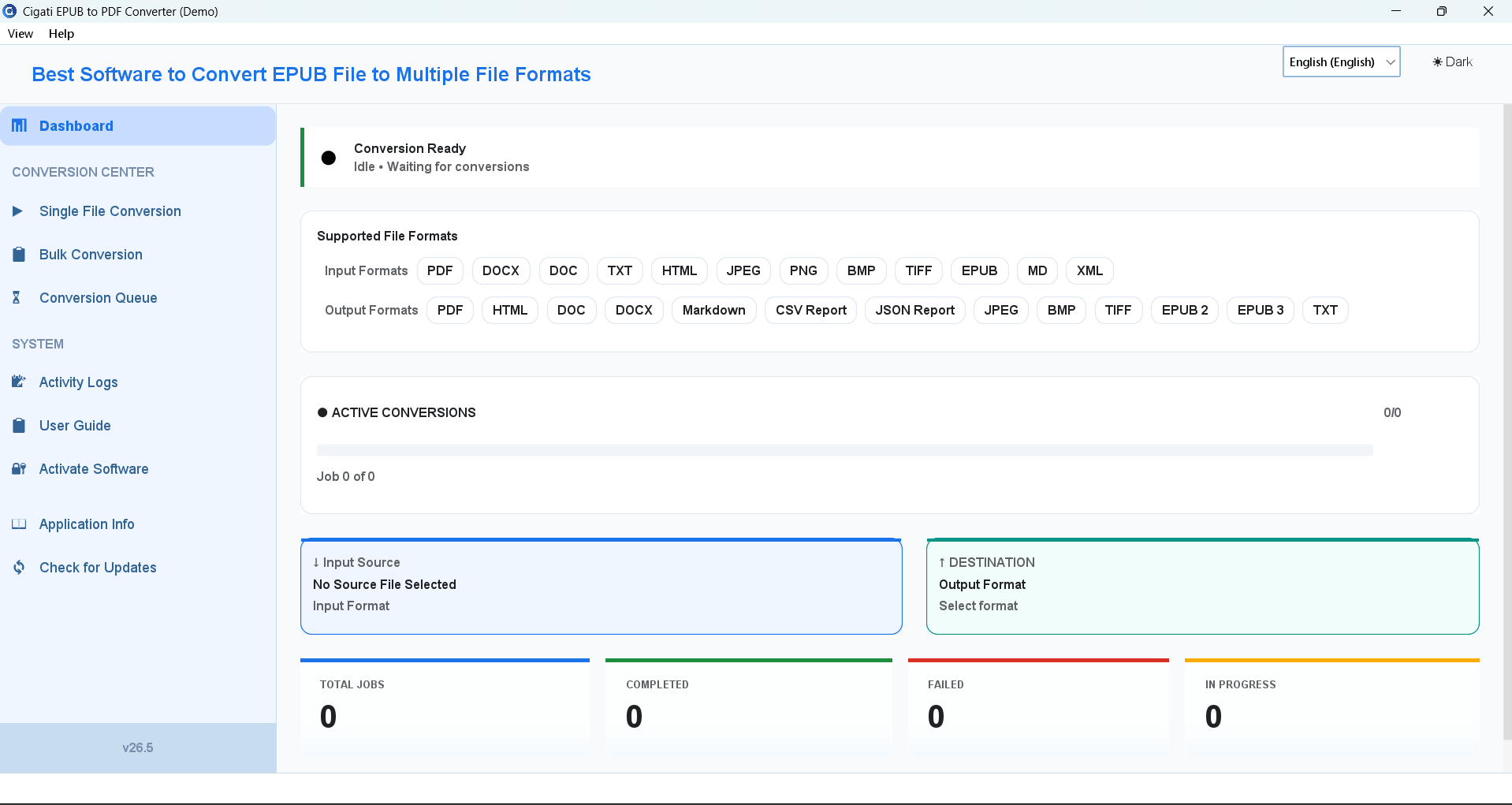
Task: Click the Destination Output Format card
Action: [1202, 586]
